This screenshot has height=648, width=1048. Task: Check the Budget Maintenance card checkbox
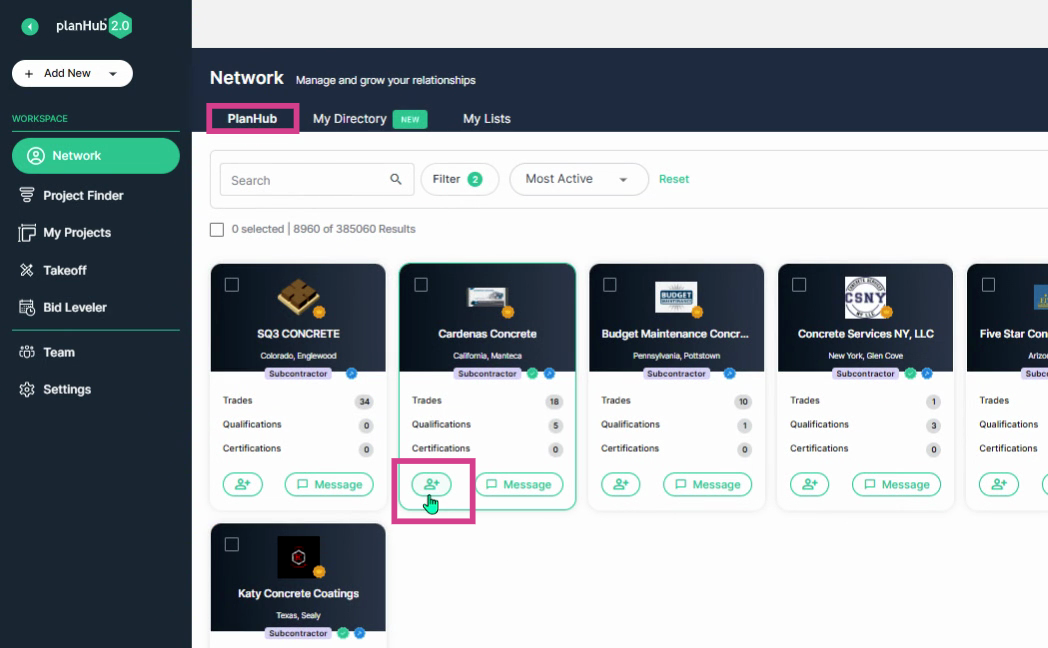610,285
